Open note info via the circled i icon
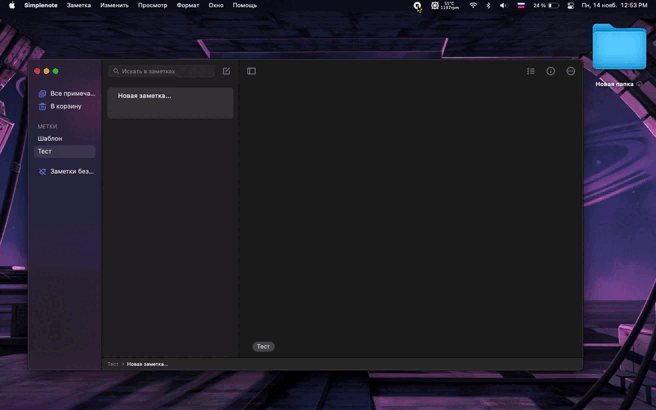Screen dimensions: 656x410 pyautogui.click(x=550, y=71)
